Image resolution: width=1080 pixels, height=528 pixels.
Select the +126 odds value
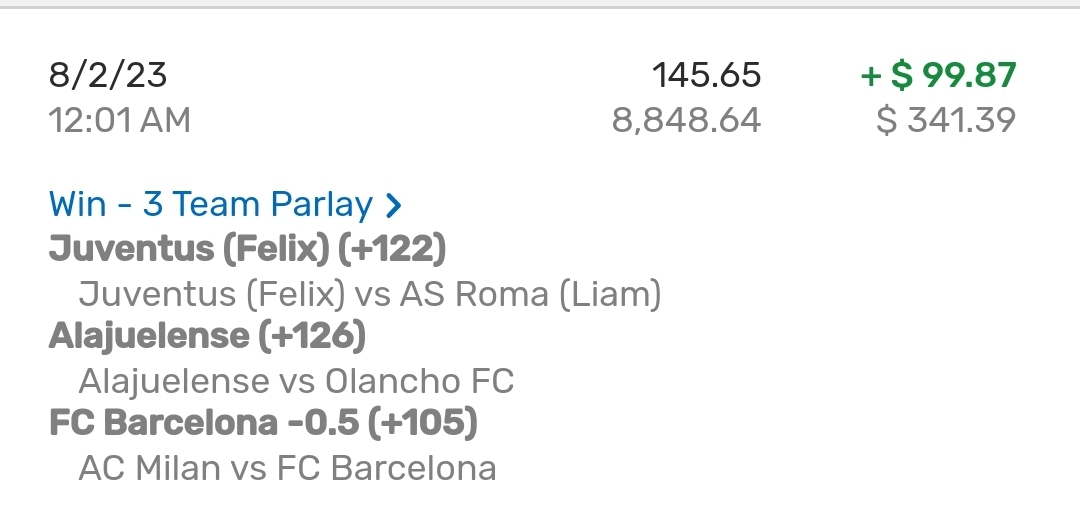(x=311, y=337)
